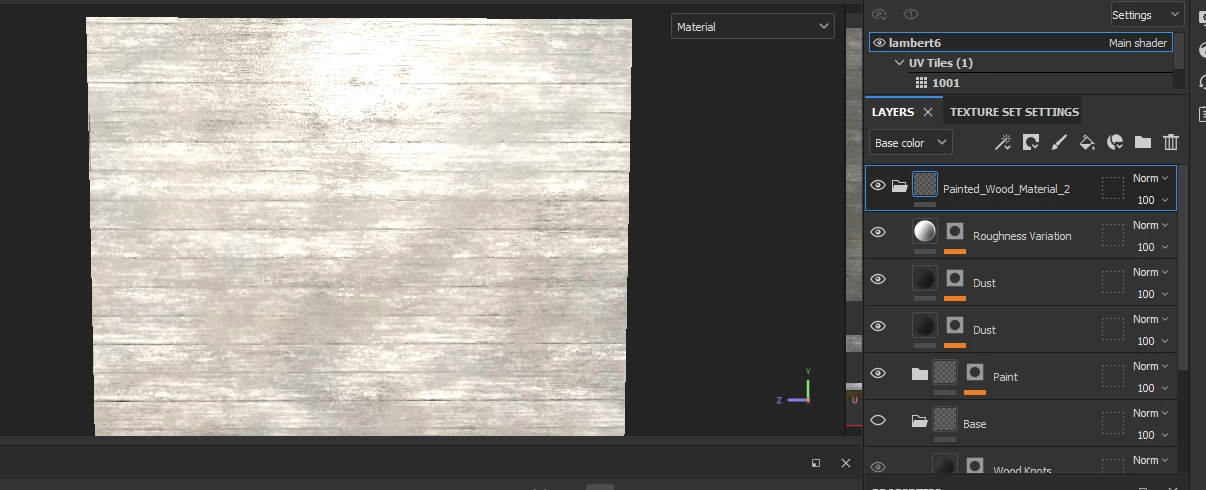Toggle the lambert6 texture set eye
1206x490 pixels.
879,43
